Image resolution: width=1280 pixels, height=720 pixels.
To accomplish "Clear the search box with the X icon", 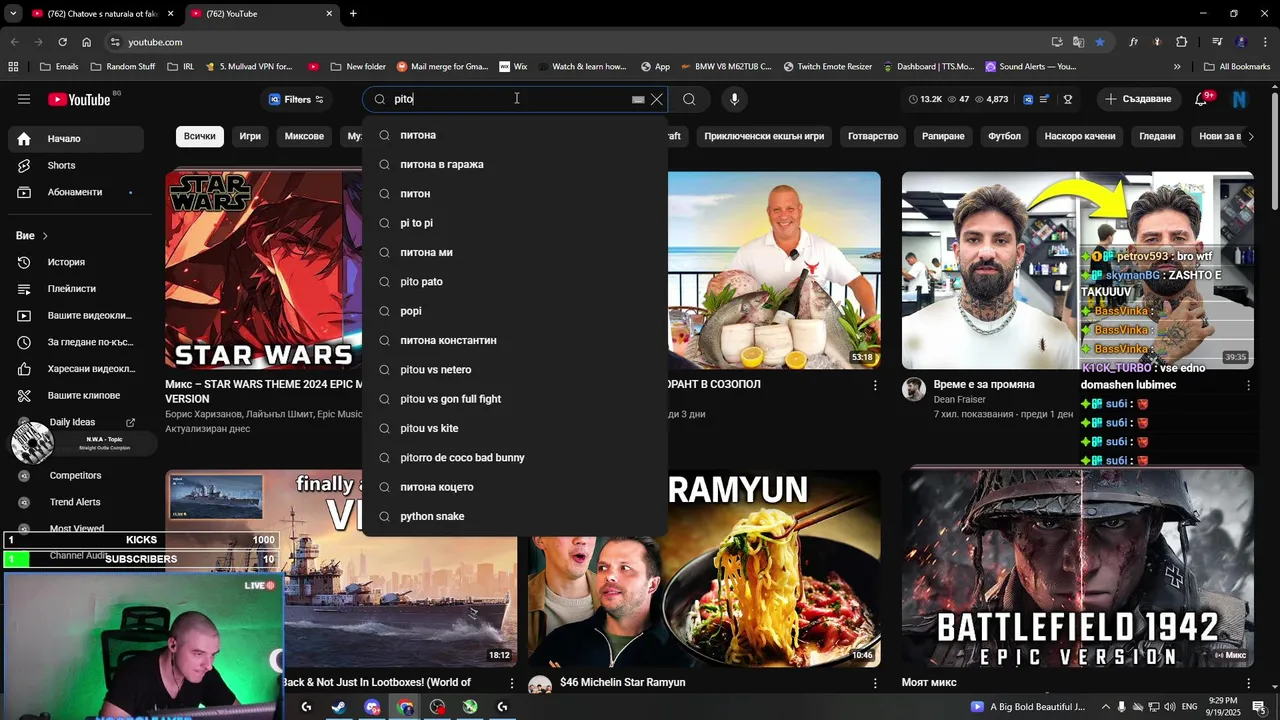I will (657, 99).
